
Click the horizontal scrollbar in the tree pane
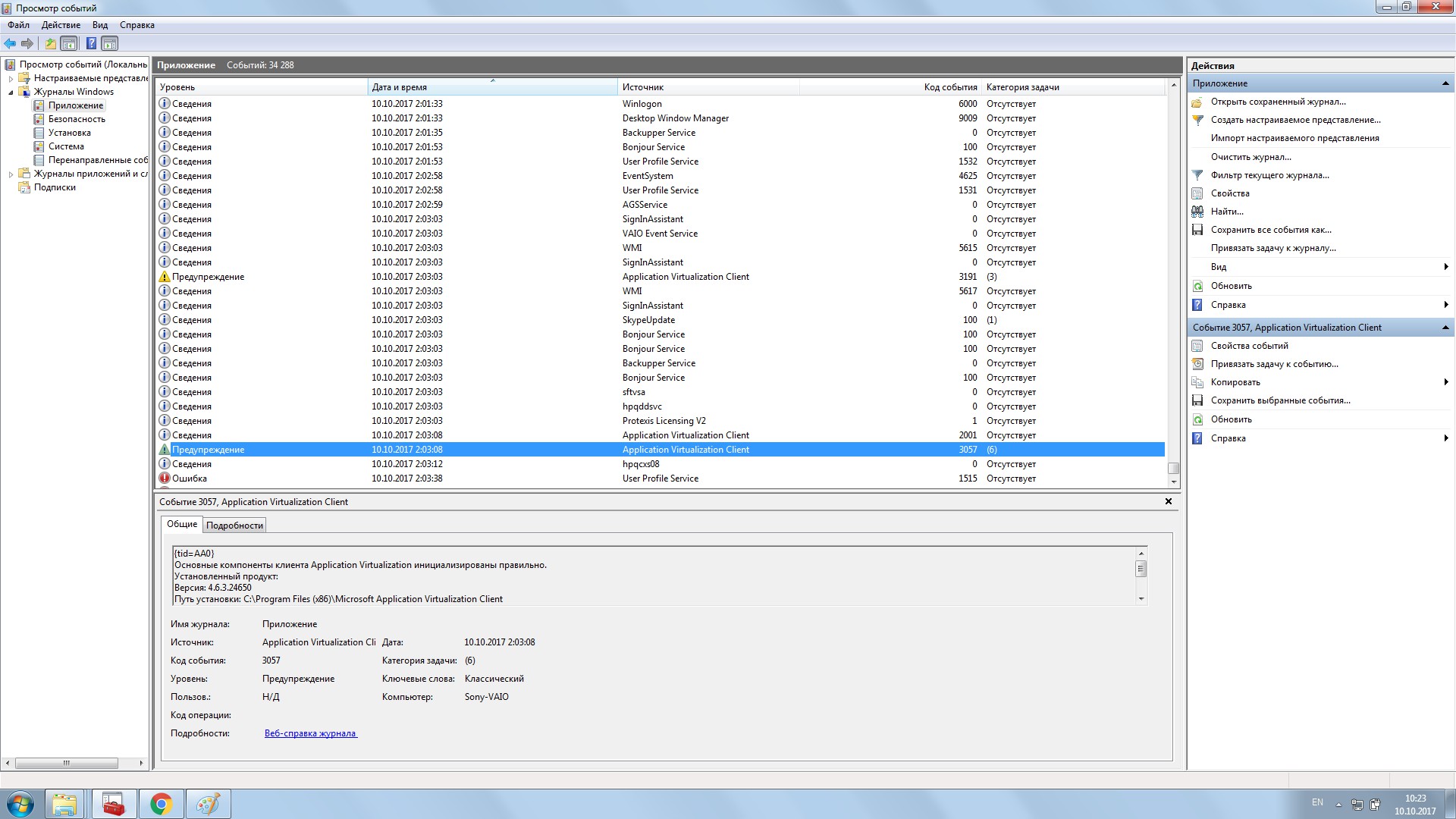(67, 763)
